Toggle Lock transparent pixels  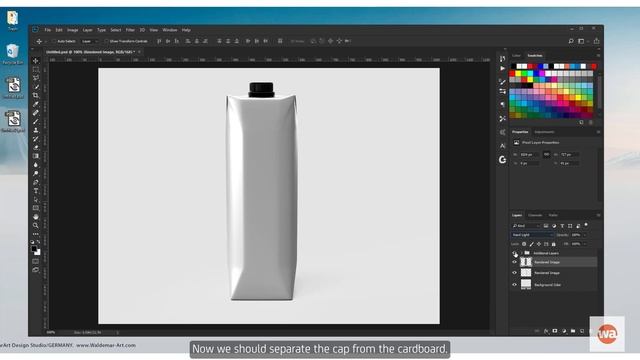[524, 244]
